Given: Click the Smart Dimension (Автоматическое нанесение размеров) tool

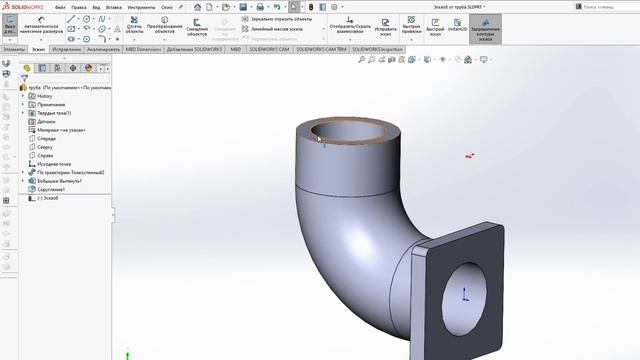Looking at the screenshot, I should pyautogui.click(x=41, y=26).
